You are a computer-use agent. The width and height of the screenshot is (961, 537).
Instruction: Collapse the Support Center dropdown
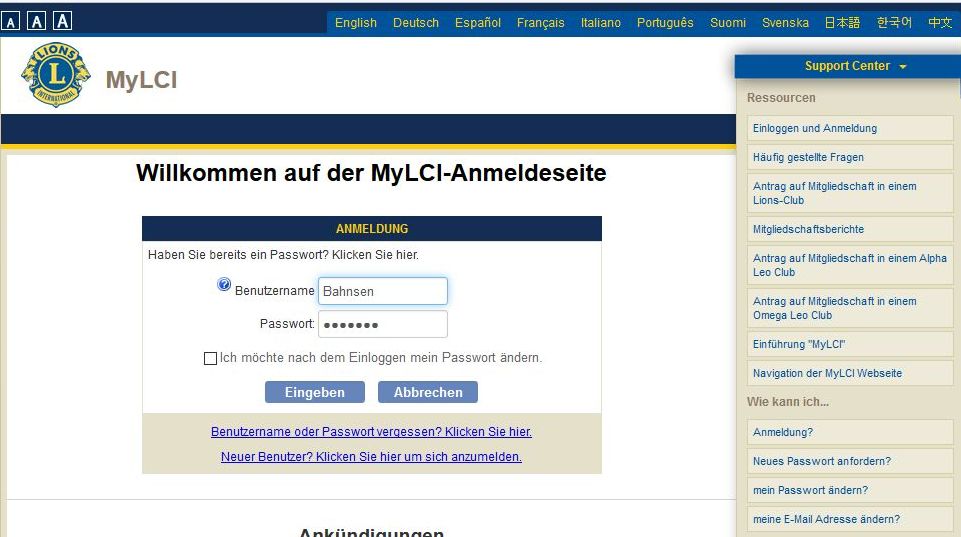click(x=855, y=66)
